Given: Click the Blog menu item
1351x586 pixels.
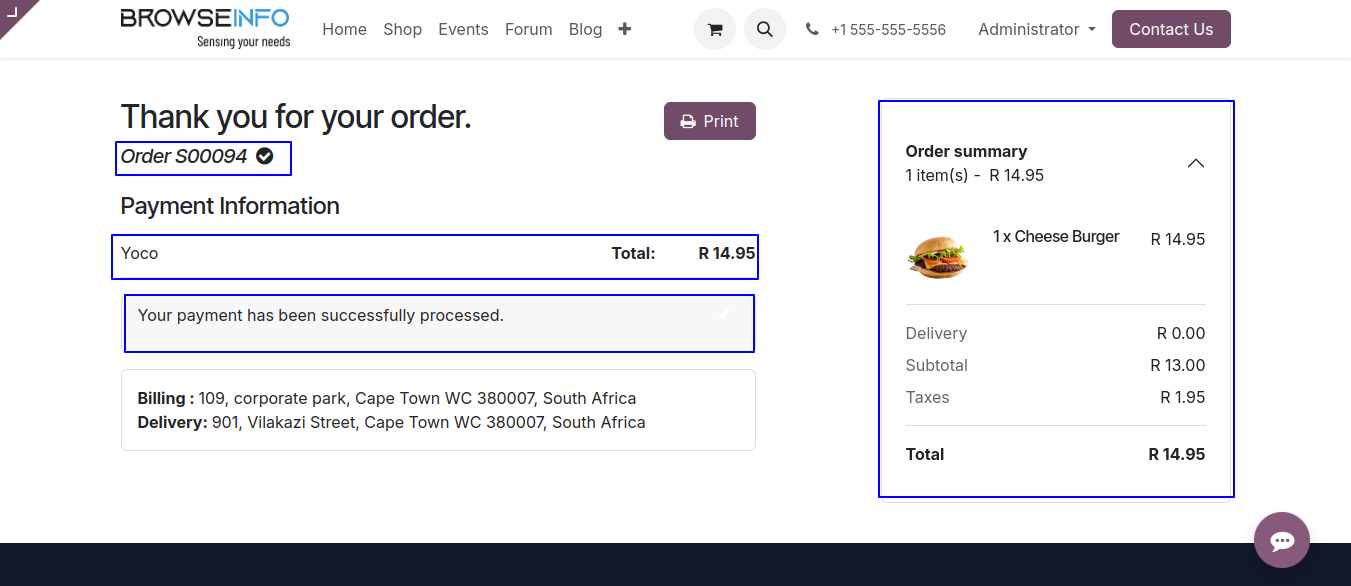Looking at the screenshot, I should pyautogui.click(x=585, y=29).
